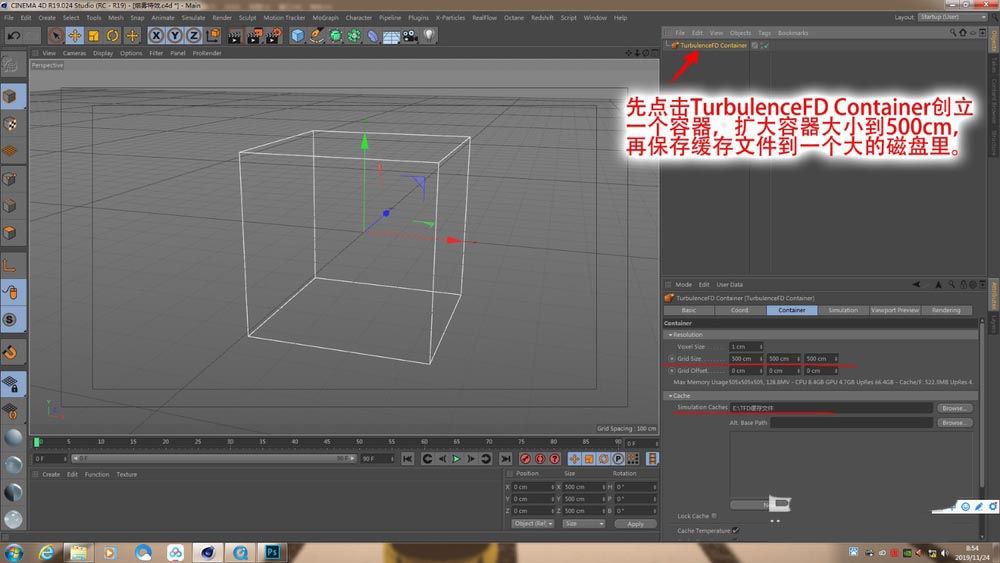Toggle Parameter keyframe recording P button
Viewport: 1000px width, 563px height.
618,459
